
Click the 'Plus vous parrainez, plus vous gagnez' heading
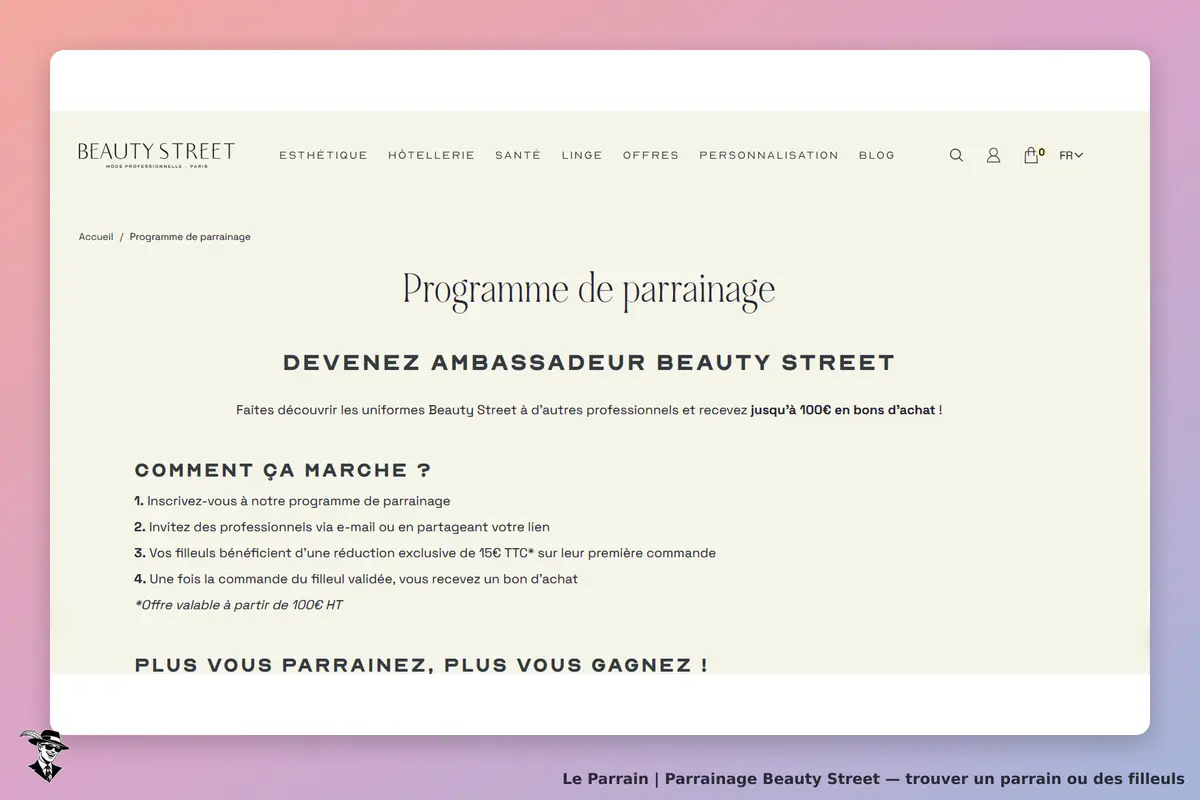421,665
